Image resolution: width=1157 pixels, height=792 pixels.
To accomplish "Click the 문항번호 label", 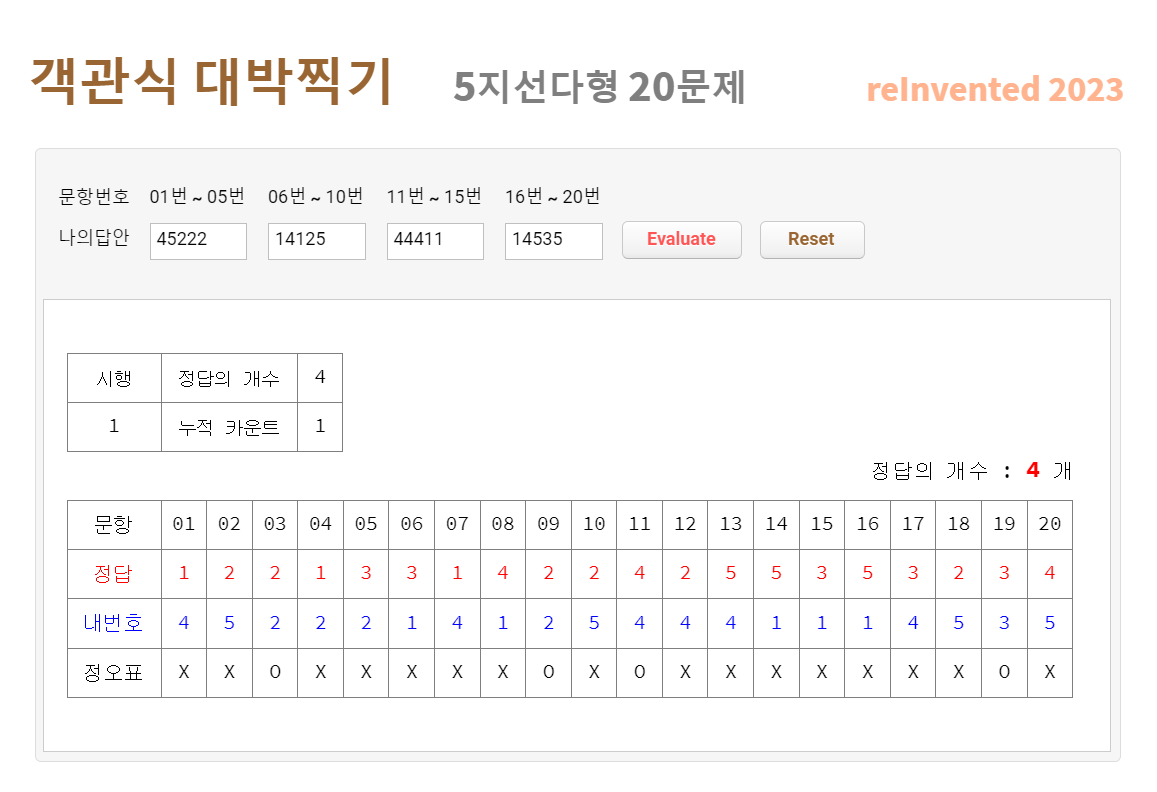I will (x=94, y=196).
